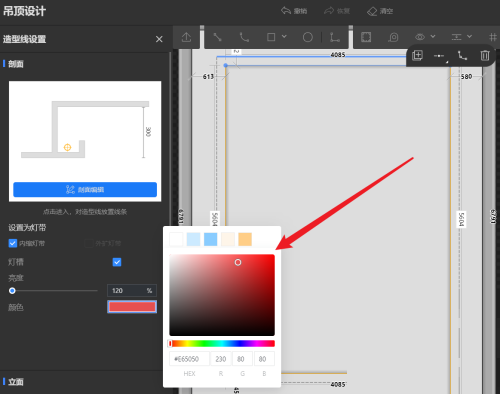Viewport: 500px width, 394px height.
Task: Click the clear eraser icon
Action: [x=380, y=11]
